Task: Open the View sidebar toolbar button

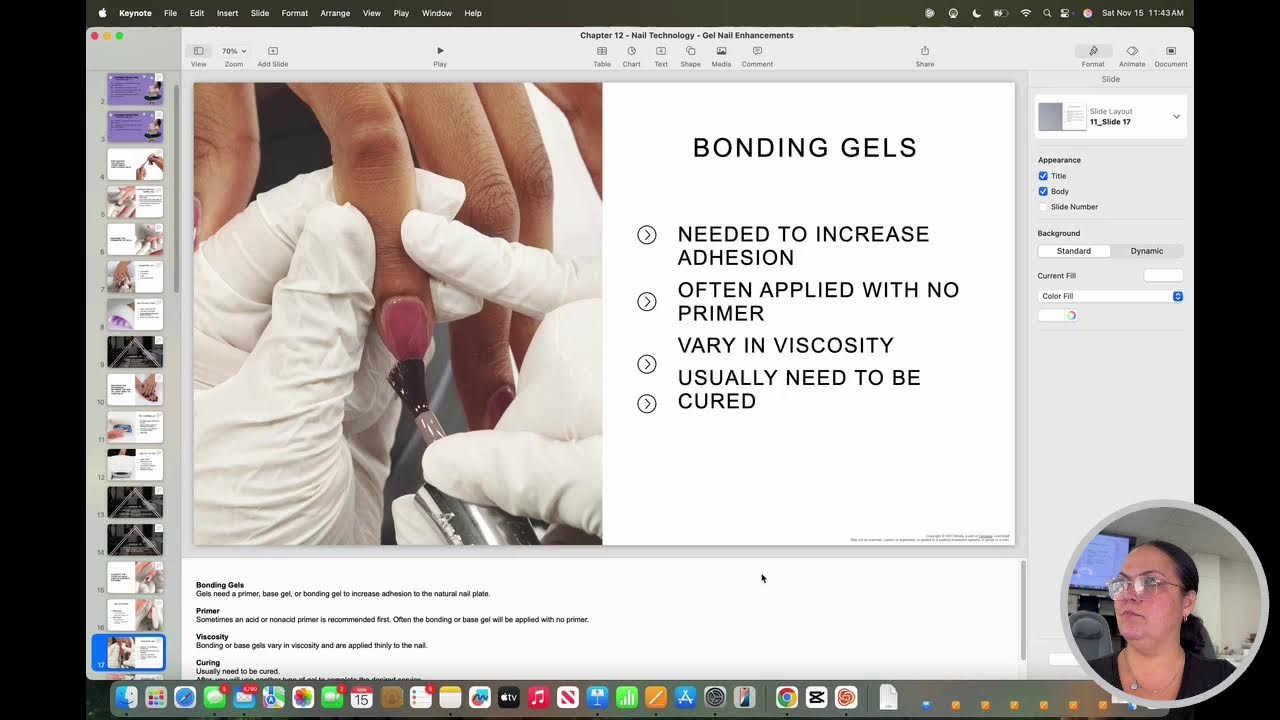Action: [198, 51]
